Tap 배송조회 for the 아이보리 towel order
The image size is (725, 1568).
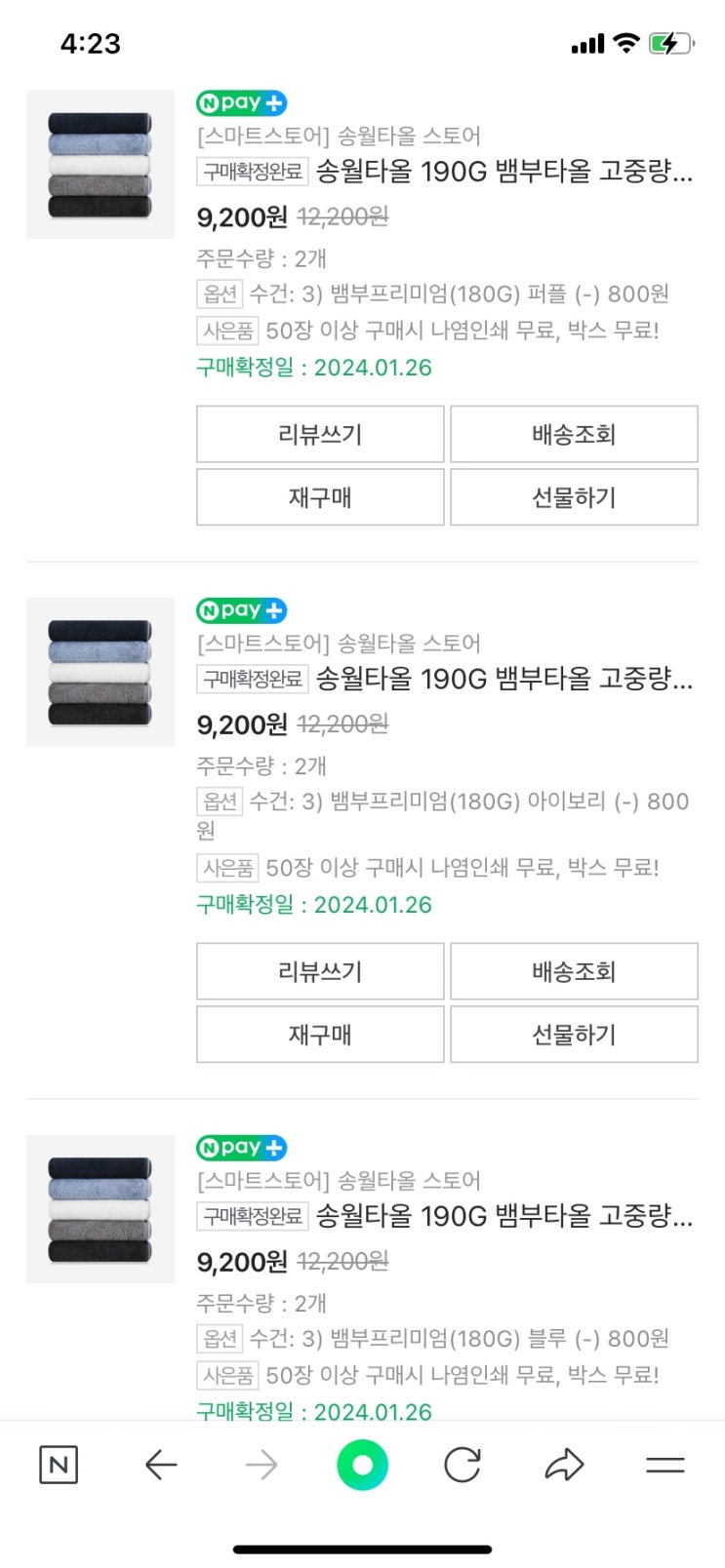[574, 971]
